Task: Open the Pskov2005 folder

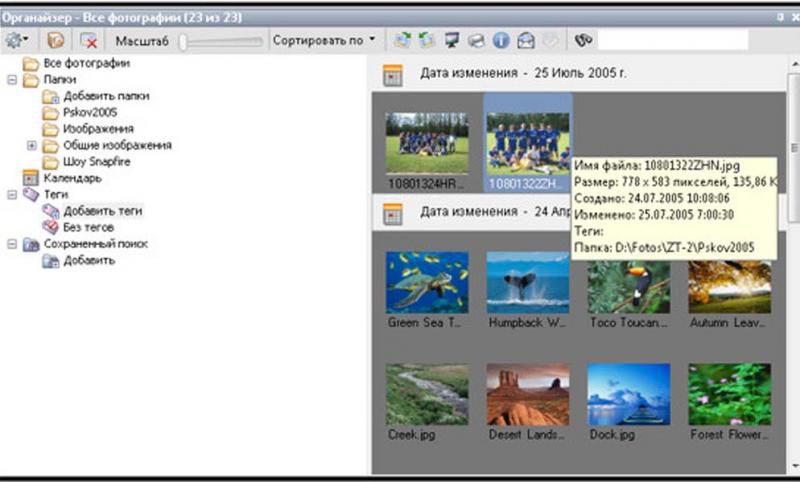Action: coord(89,113)
